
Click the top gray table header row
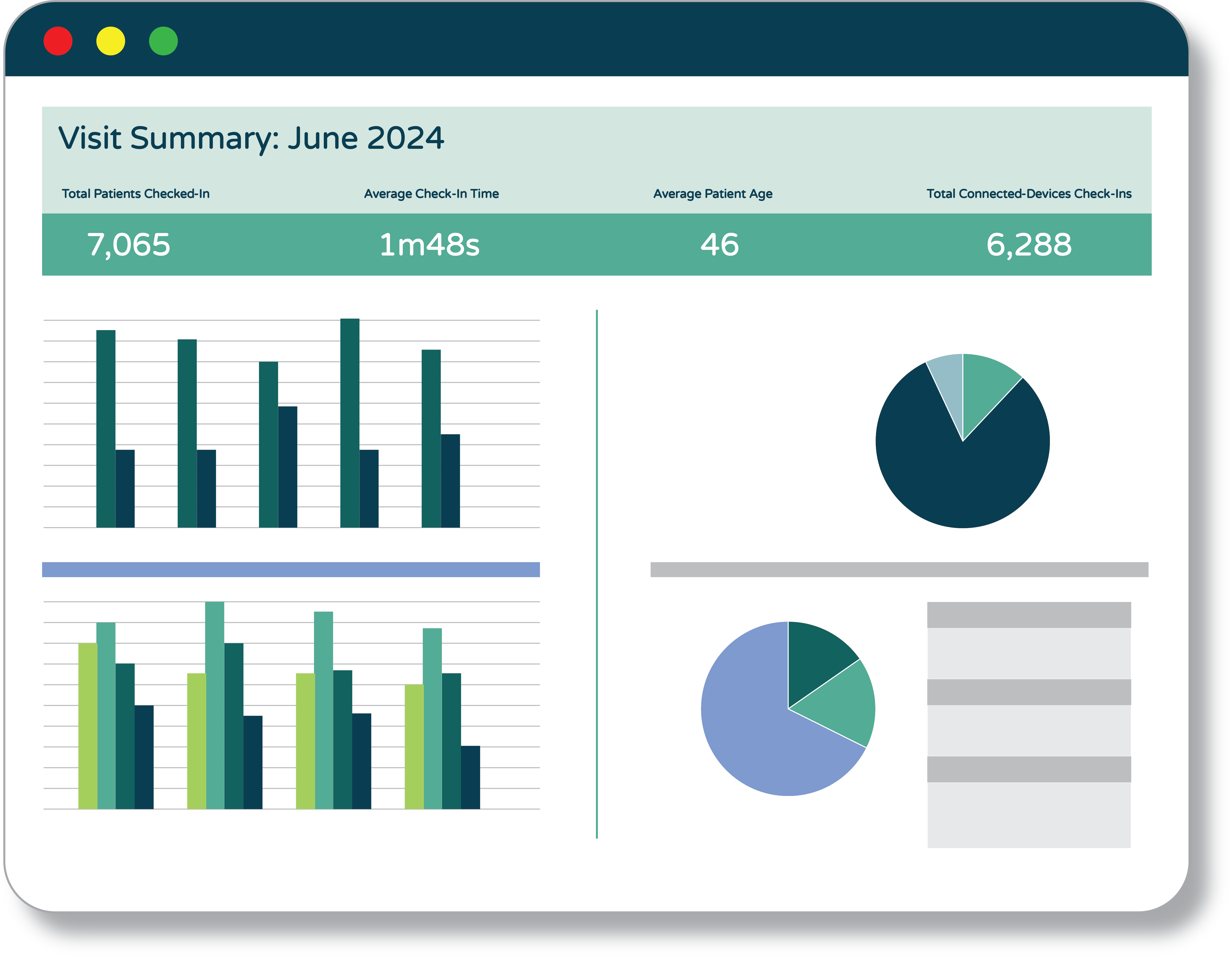[x=1029, y=615]
